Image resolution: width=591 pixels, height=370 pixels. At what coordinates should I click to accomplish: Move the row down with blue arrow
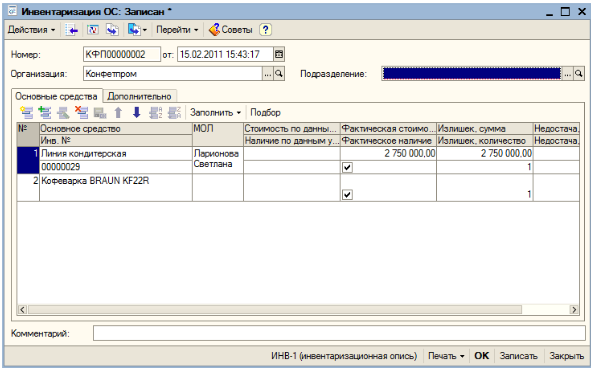pyautogui.click(x=136, y=113)
